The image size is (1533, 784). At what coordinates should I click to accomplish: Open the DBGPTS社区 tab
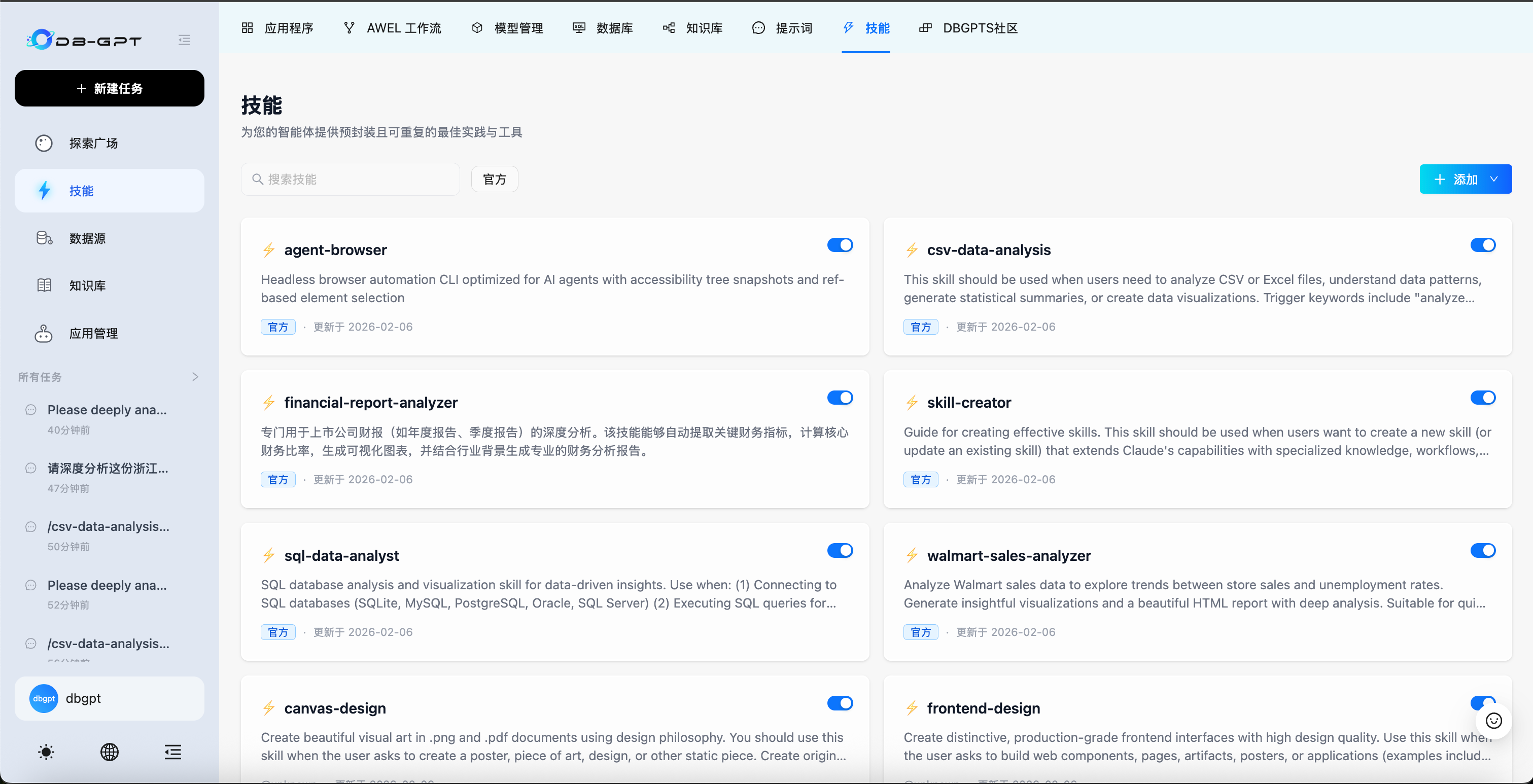979,28
